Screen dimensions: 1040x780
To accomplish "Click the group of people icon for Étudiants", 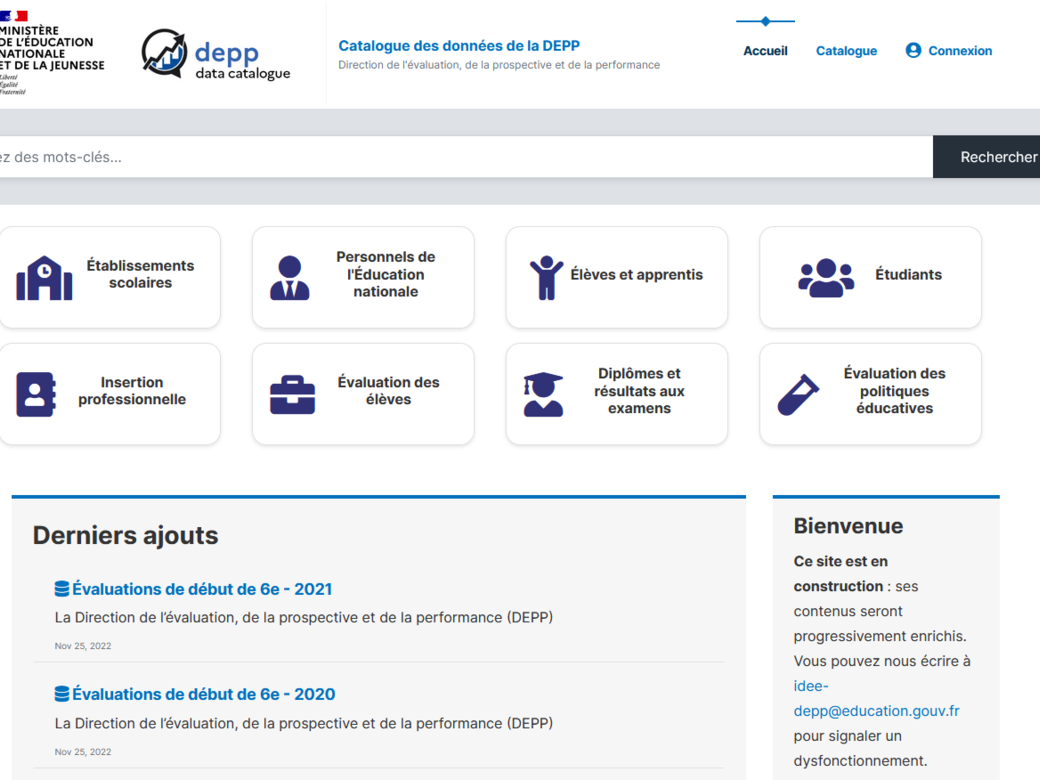I will coord(826,278).
